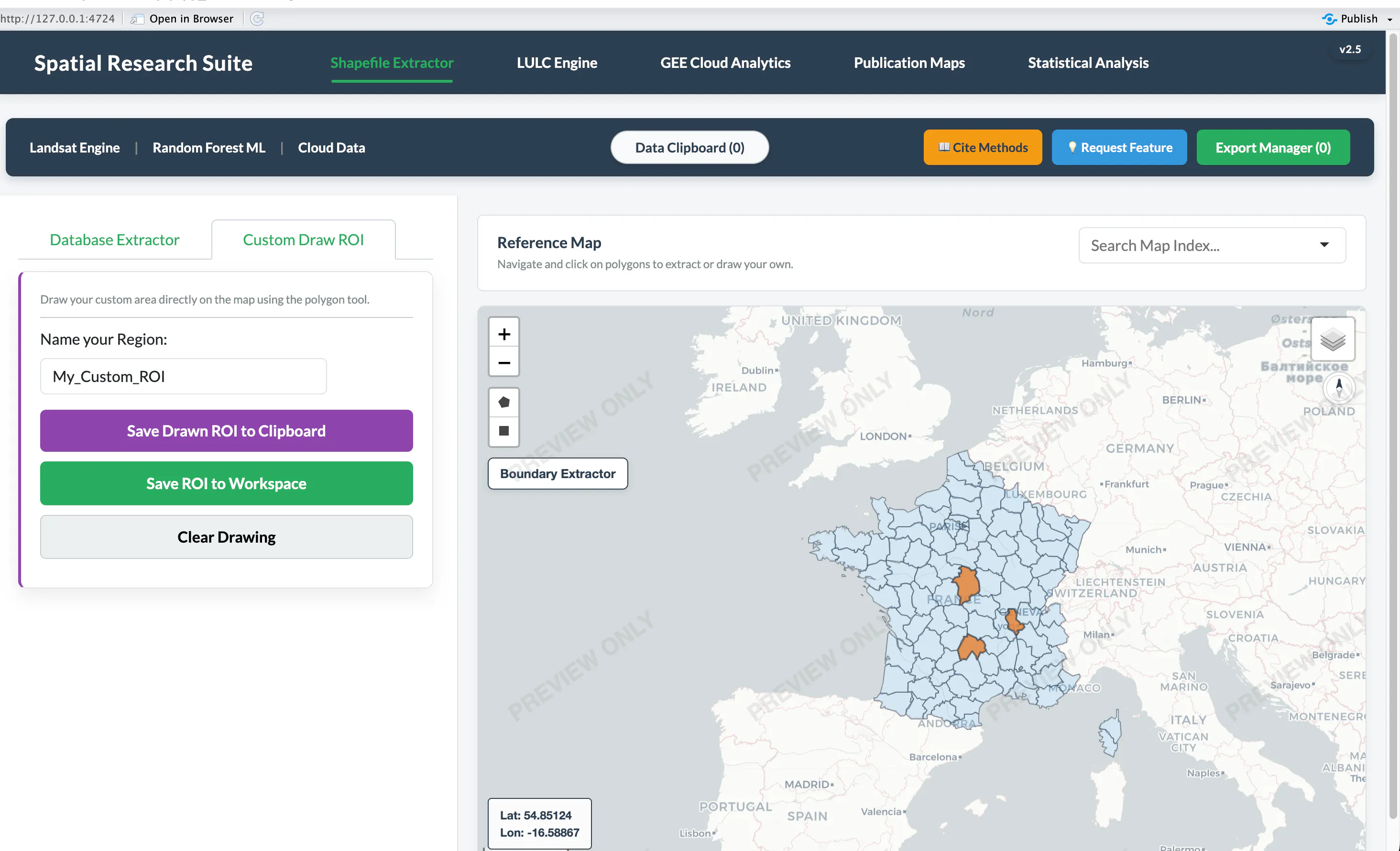Image resolution: width=1400 pixels, height=851 pixels.
Task: Click the Landsat Engine link
Action: tap(75, 148)
